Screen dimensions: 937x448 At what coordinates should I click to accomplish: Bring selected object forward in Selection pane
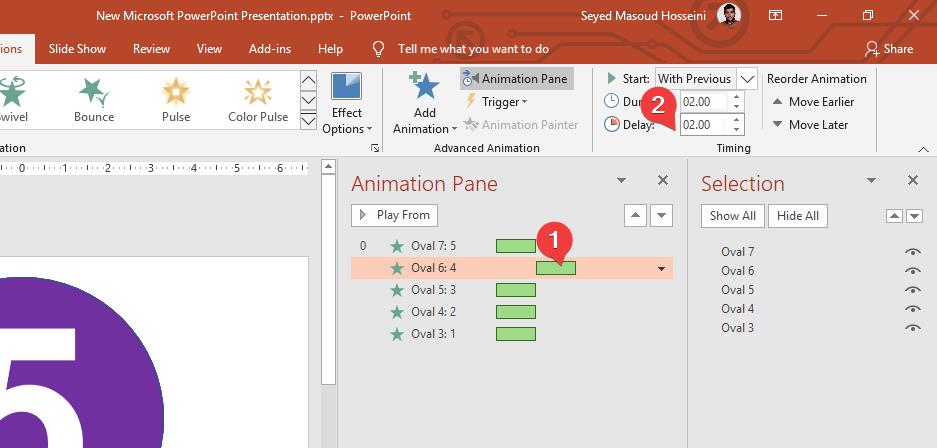pos(894,216)
